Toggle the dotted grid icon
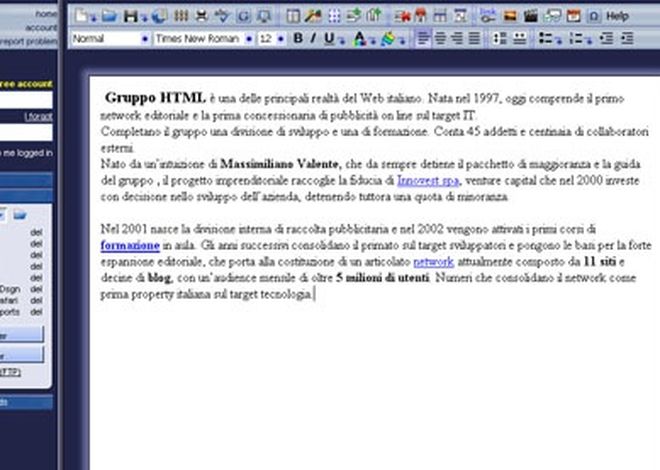The height and width of the screenshot is (470, 660). pyautogui.click(x=334, y=16)
